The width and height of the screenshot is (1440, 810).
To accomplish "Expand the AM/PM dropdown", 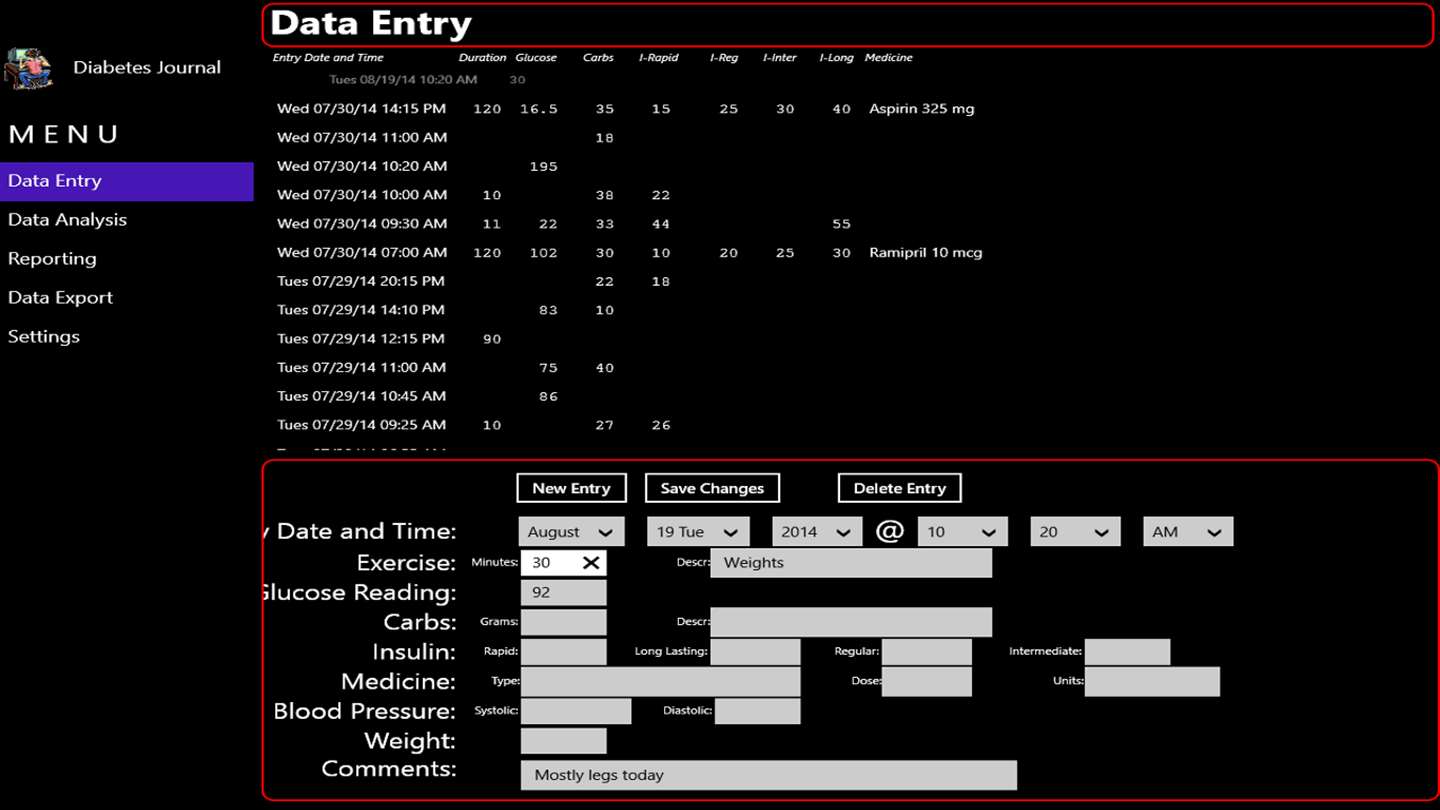I will pyautogui.click(x=1188, y=532).
